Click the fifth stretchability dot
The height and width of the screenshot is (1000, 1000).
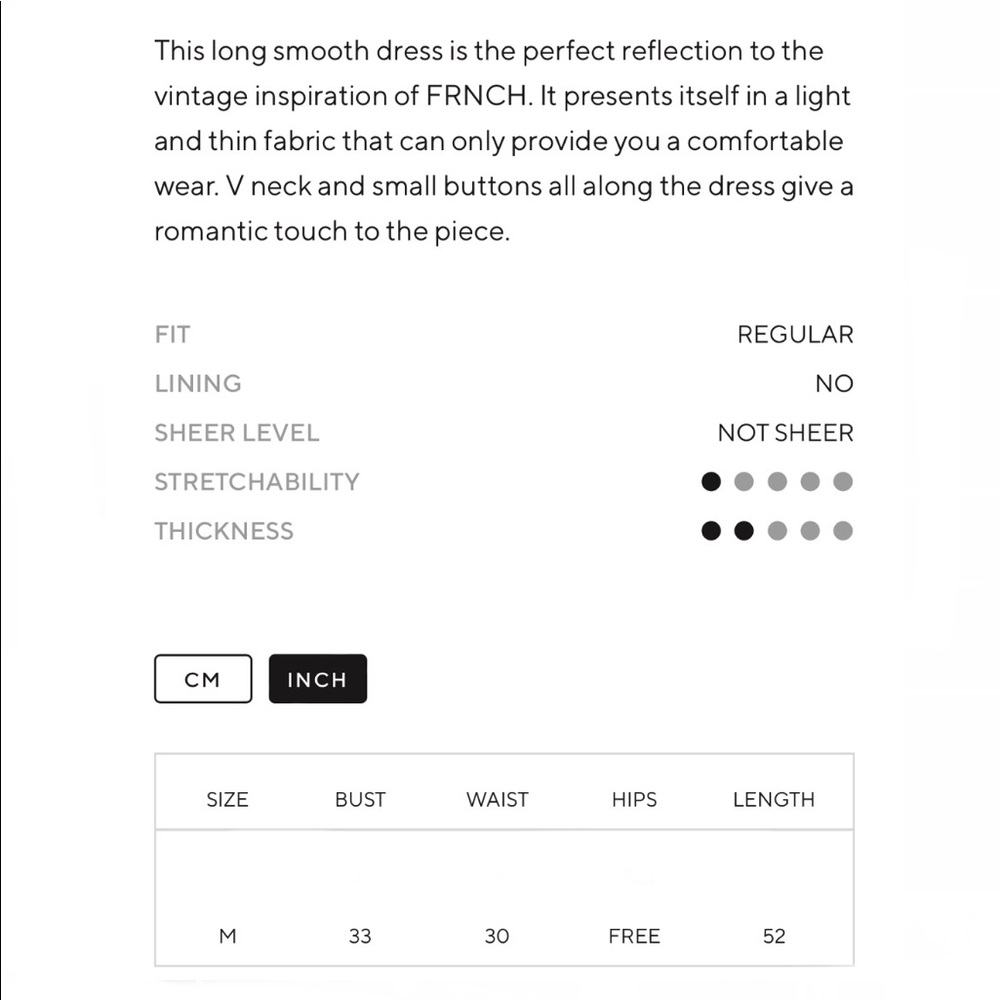842,482
